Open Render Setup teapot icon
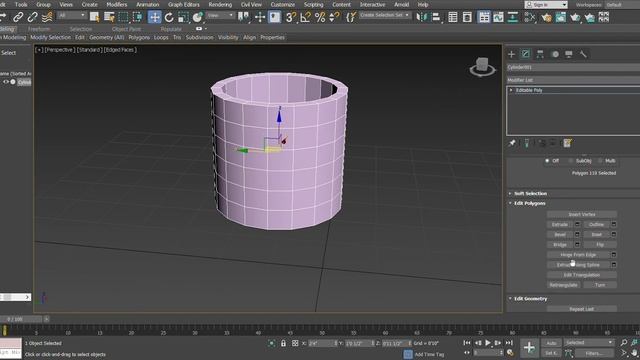Image resolution: width=640 pixels, height=360 pixels. tap(546, 17)
